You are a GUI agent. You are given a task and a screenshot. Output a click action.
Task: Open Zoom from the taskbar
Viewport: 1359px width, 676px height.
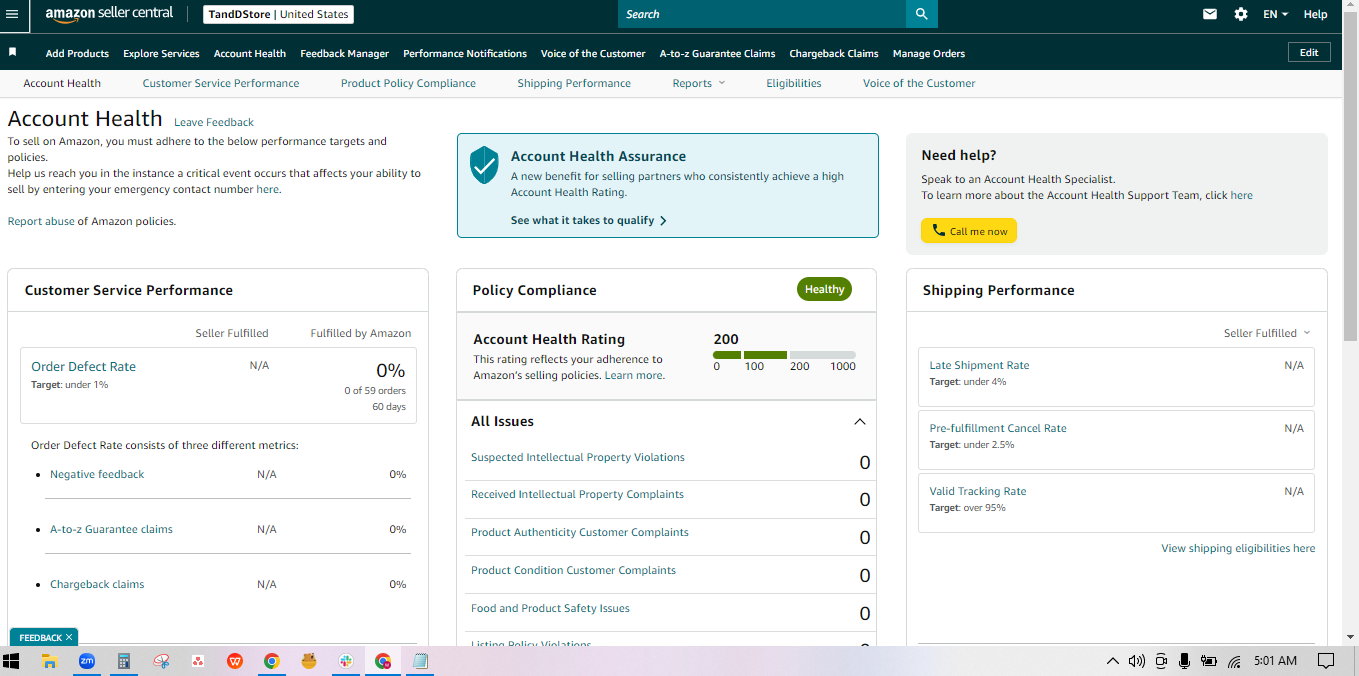(87, 661)
